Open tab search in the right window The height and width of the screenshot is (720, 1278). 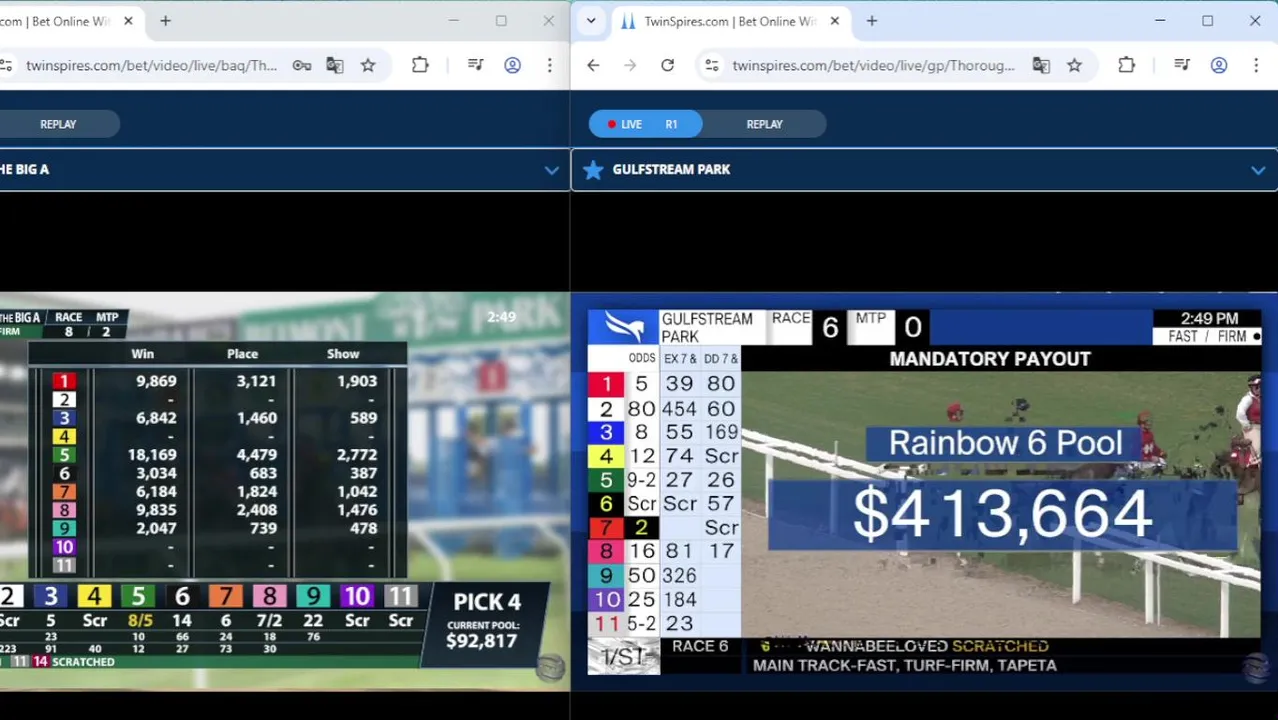point(591,21)
